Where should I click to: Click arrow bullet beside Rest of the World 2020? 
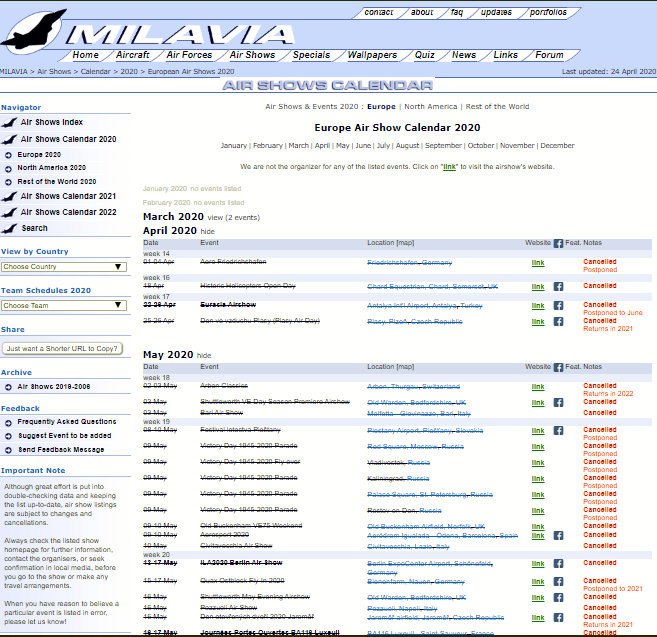coord(8,182)
